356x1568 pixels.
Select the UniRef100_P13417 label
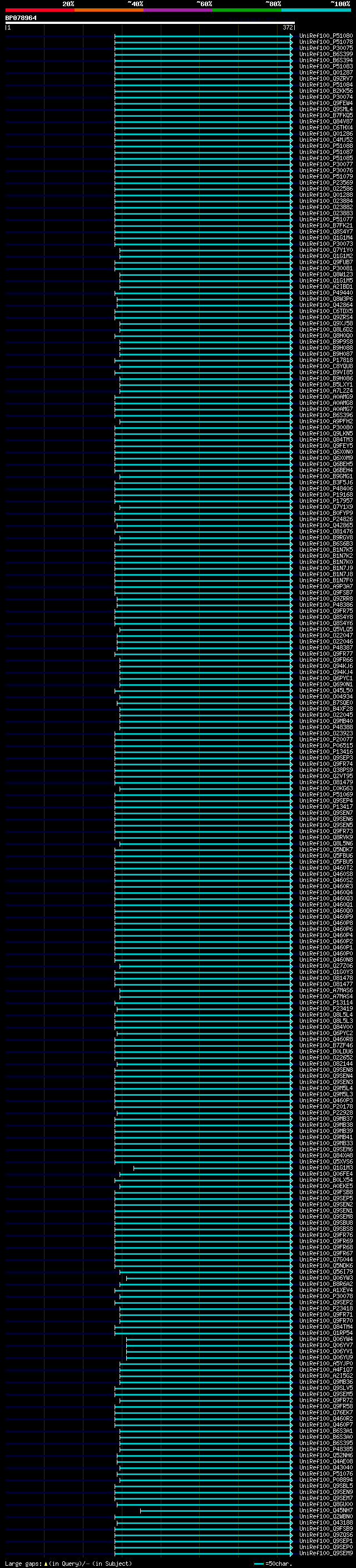326,806
